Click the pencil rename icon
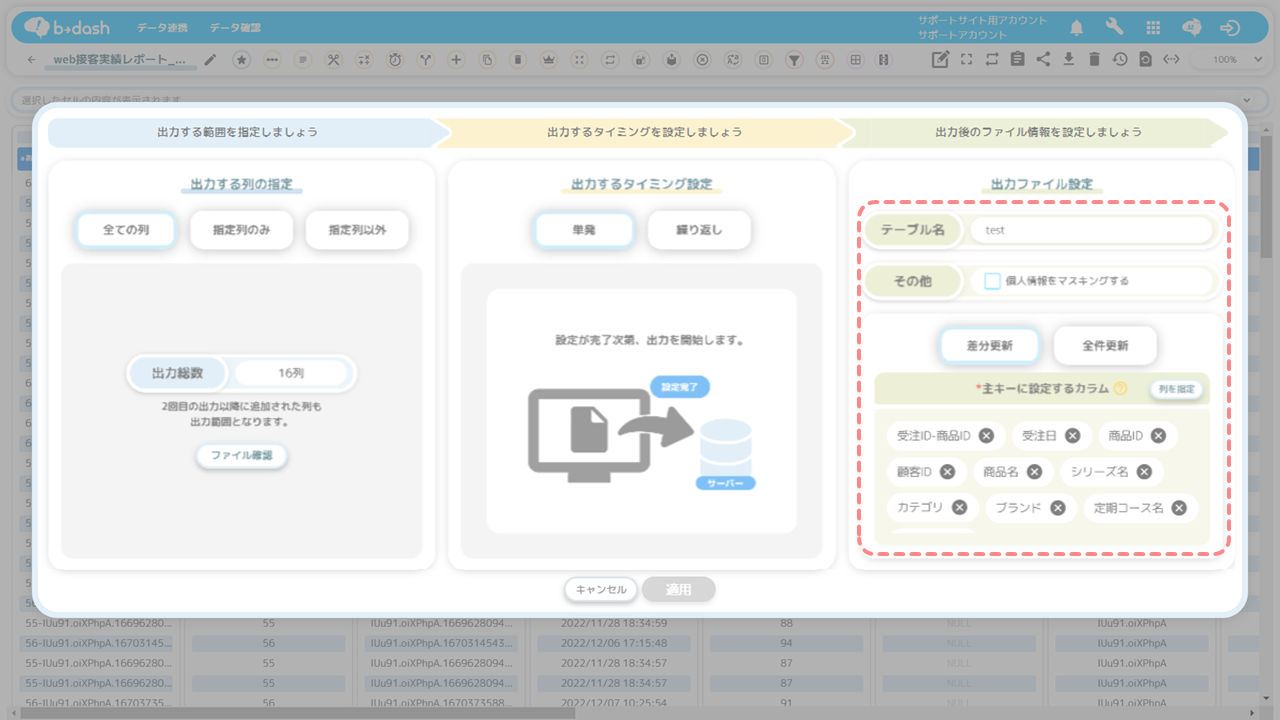 point(210,60)
